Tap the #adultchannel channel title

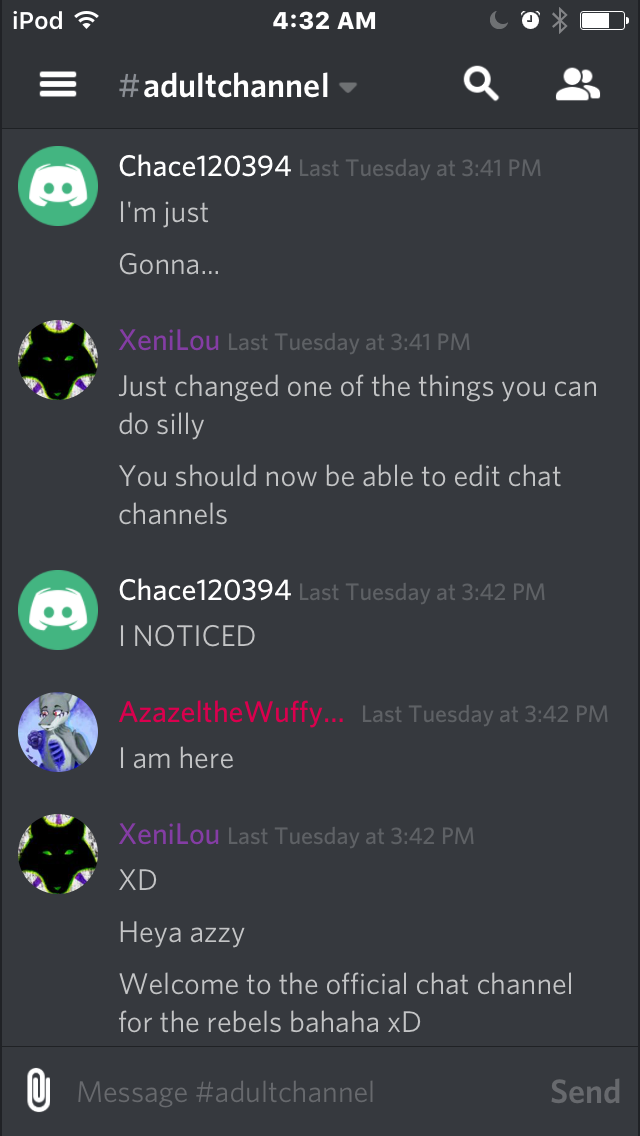[x=224, y=86]
